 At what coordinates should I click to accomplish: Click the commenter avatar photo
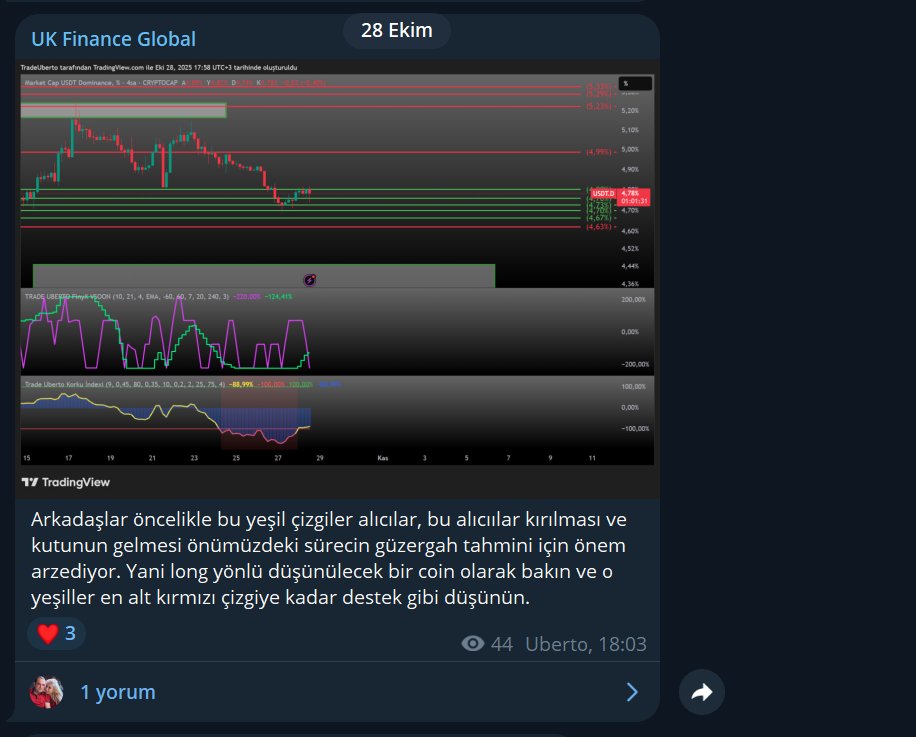coord(46,692)
